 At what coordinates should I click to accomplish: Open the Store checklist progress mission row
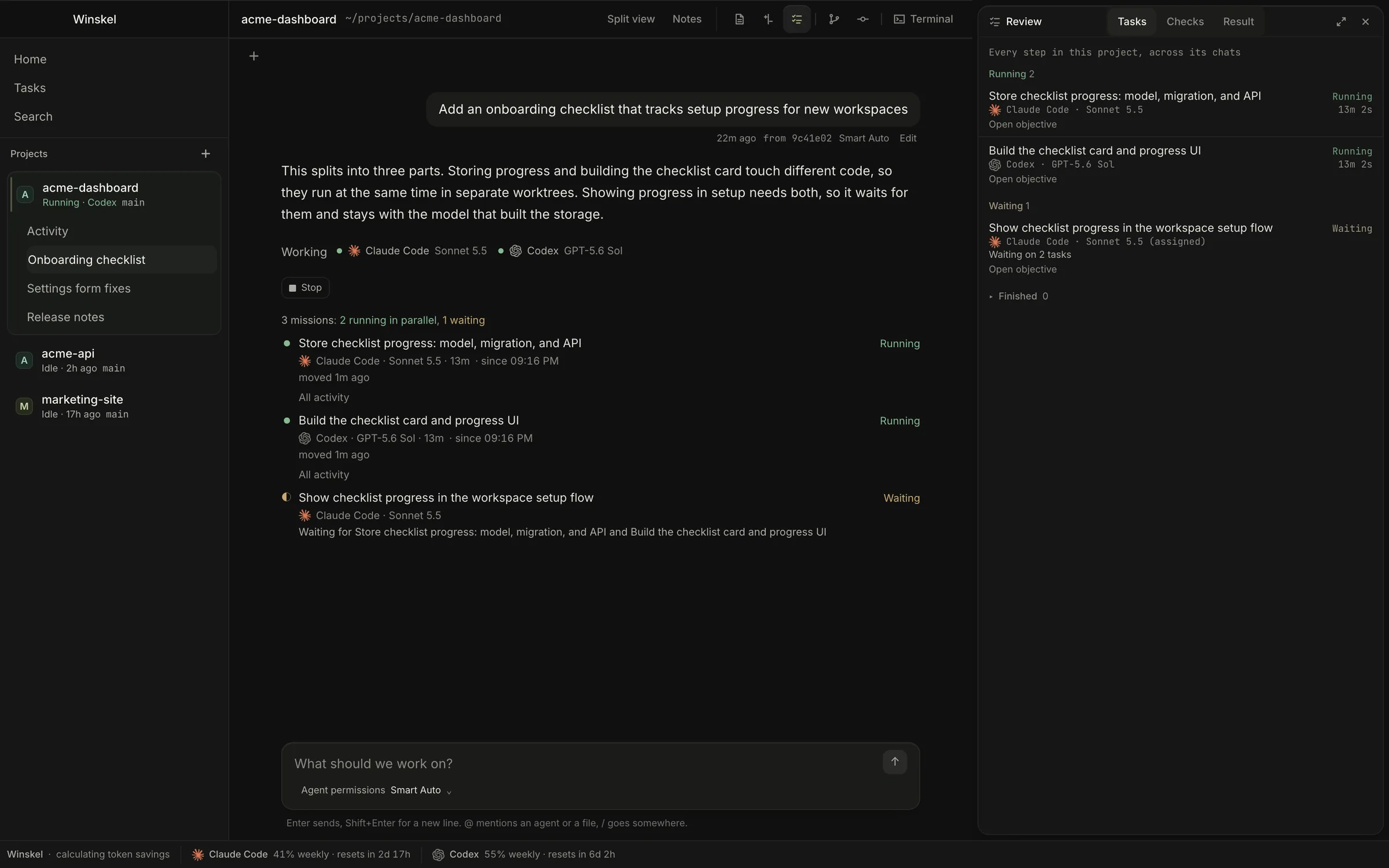click(x=600, y=370)
